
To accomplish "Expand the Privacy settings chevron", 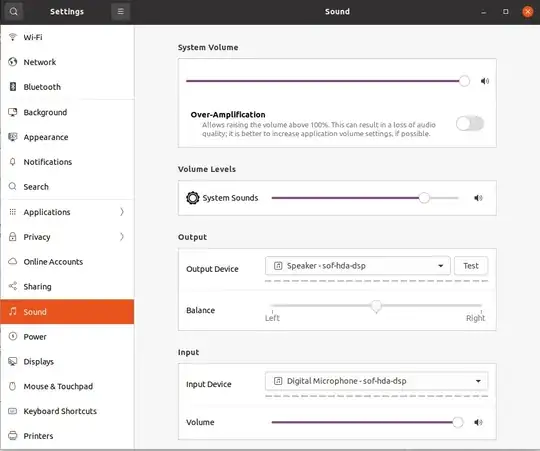I will [122, 237].
